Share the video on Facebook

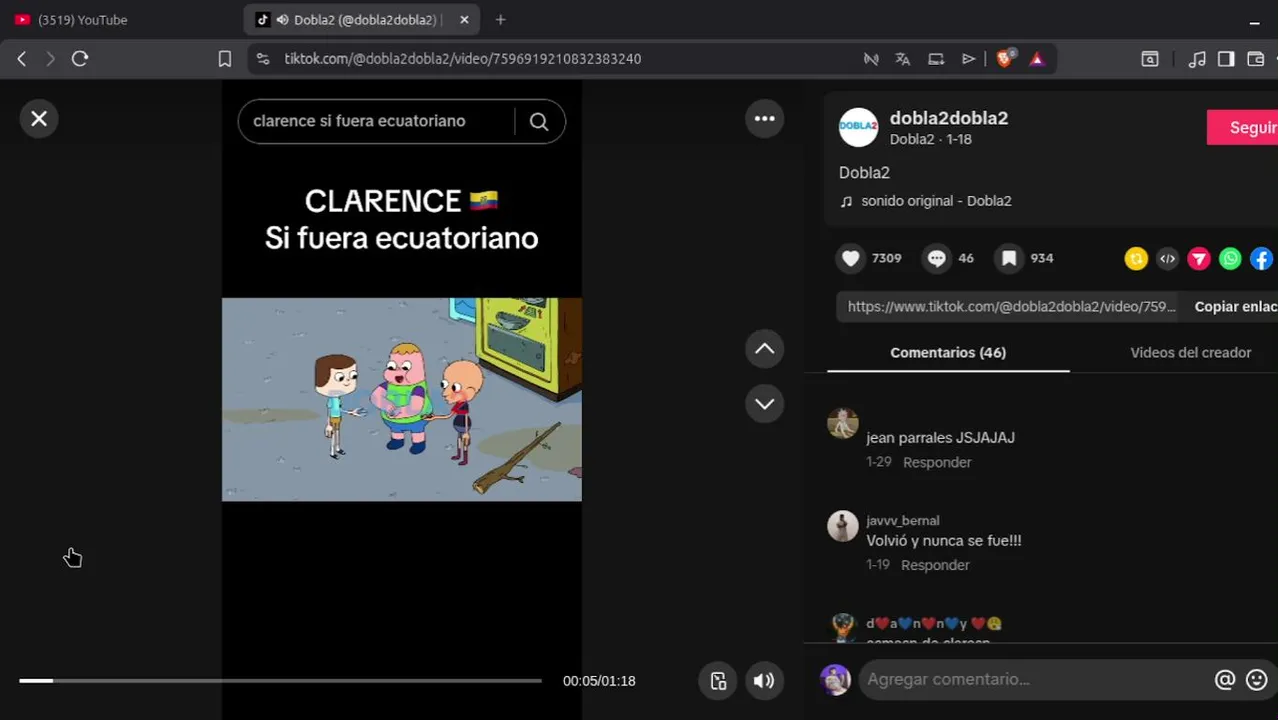pos(1262,259)
